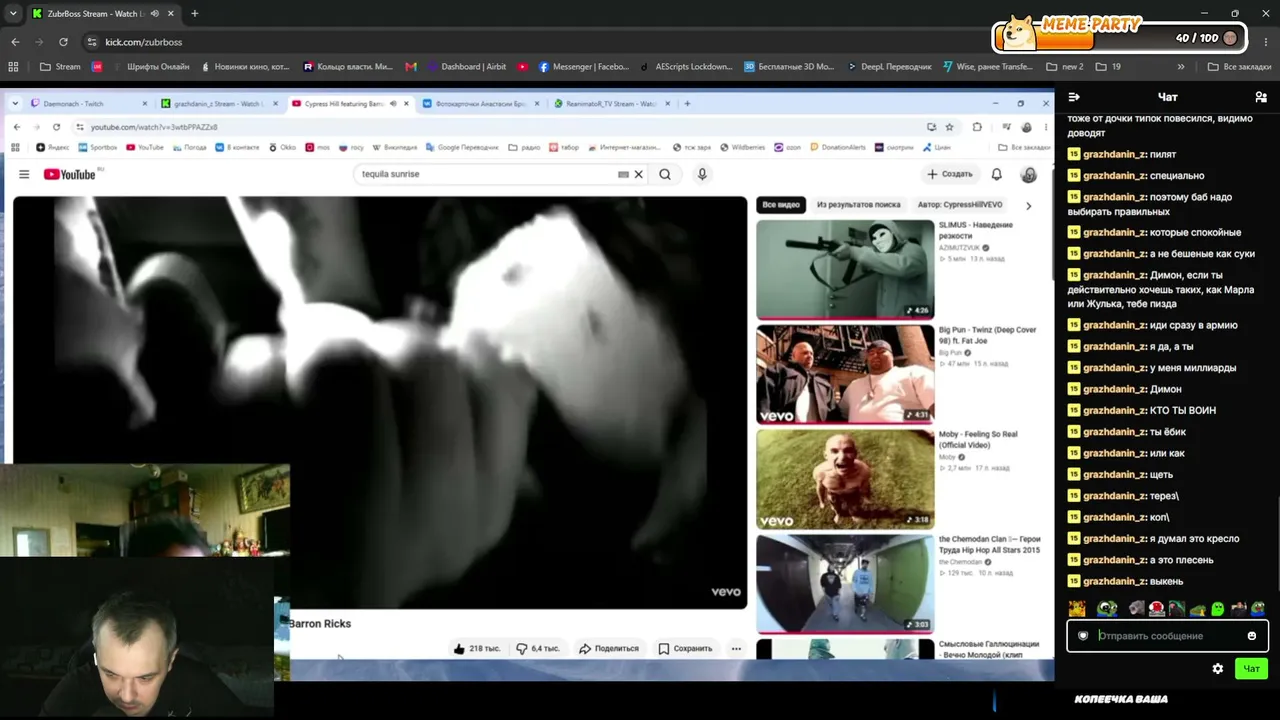Image resolution: width=1280 pixels, height=720 pixels.
Task: Bookmark the YouTube page with star icon
Action: point(949,127)
